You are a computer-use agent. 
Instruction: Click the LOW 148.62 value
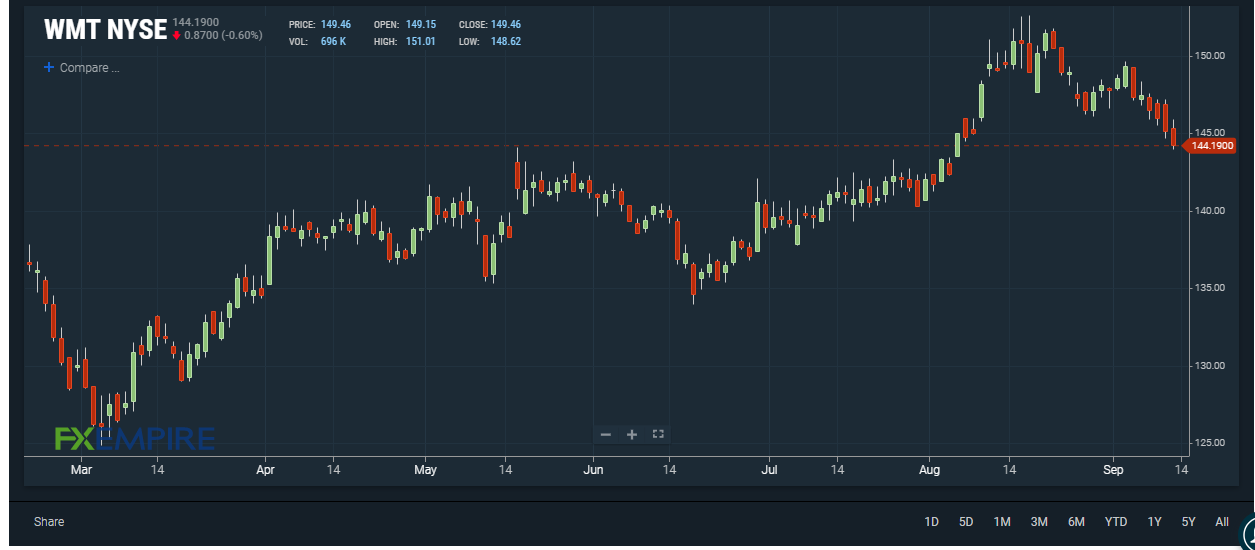click(x=506, y=42)
